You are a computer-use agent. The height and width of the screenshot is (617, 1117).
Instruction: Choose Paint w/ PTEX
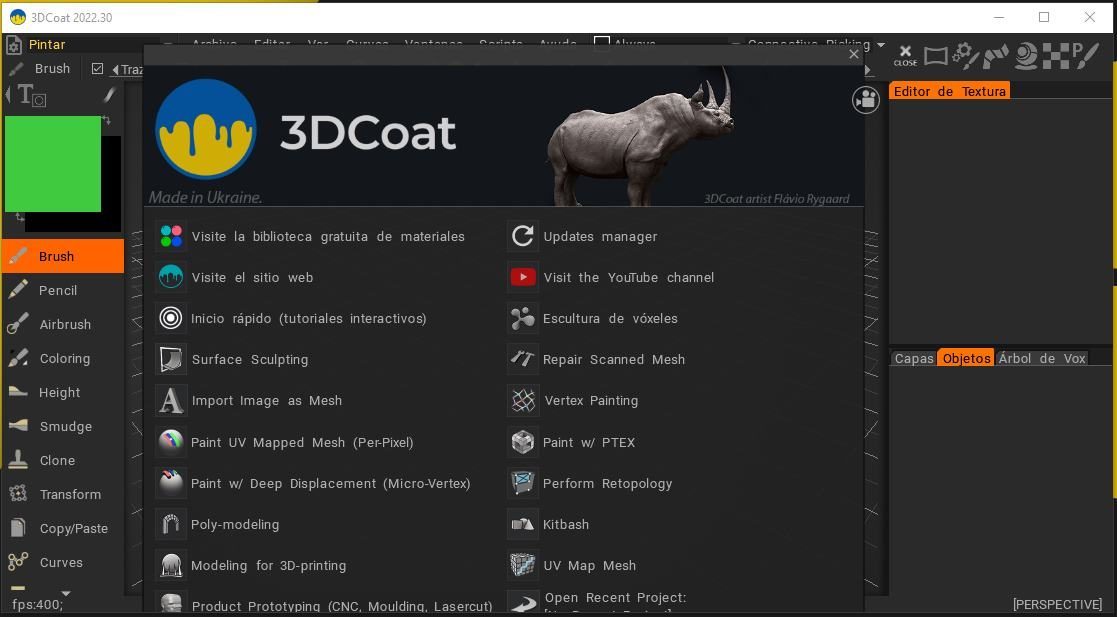[571, 442]
